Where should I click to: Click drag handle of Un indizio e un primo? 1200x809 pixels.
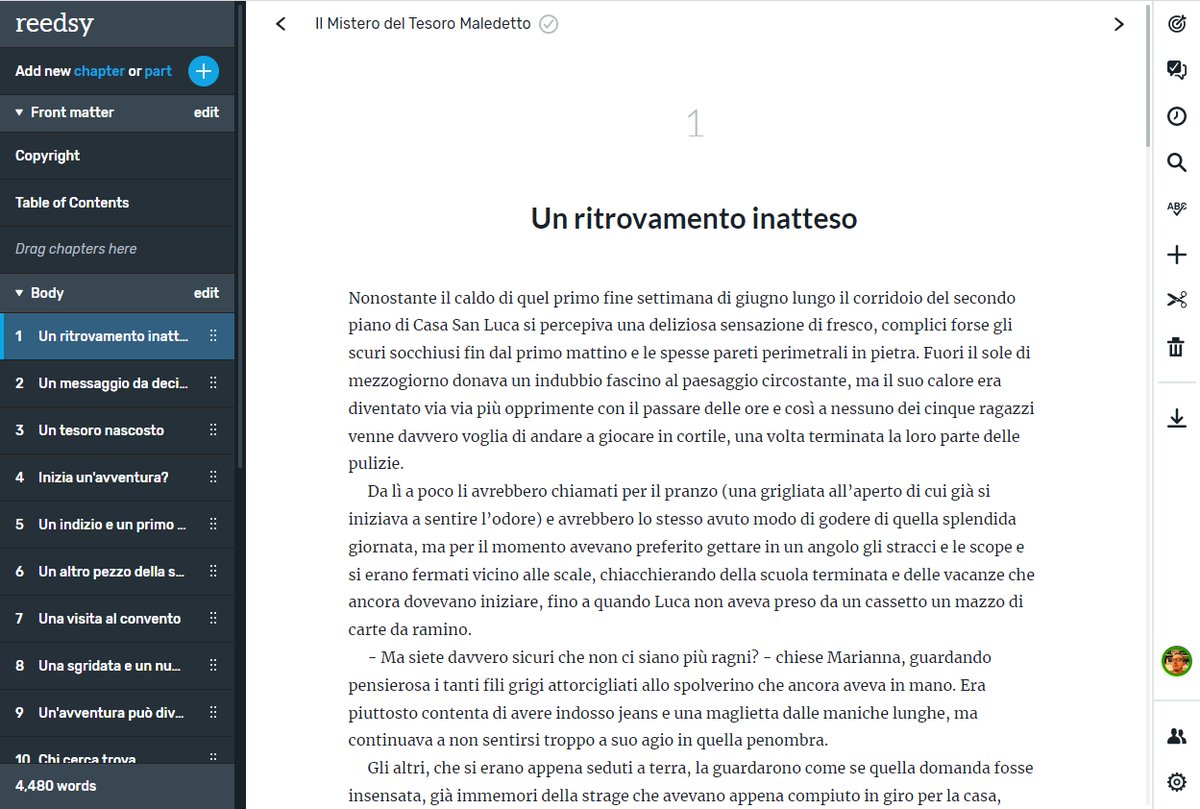pos(213,524)
